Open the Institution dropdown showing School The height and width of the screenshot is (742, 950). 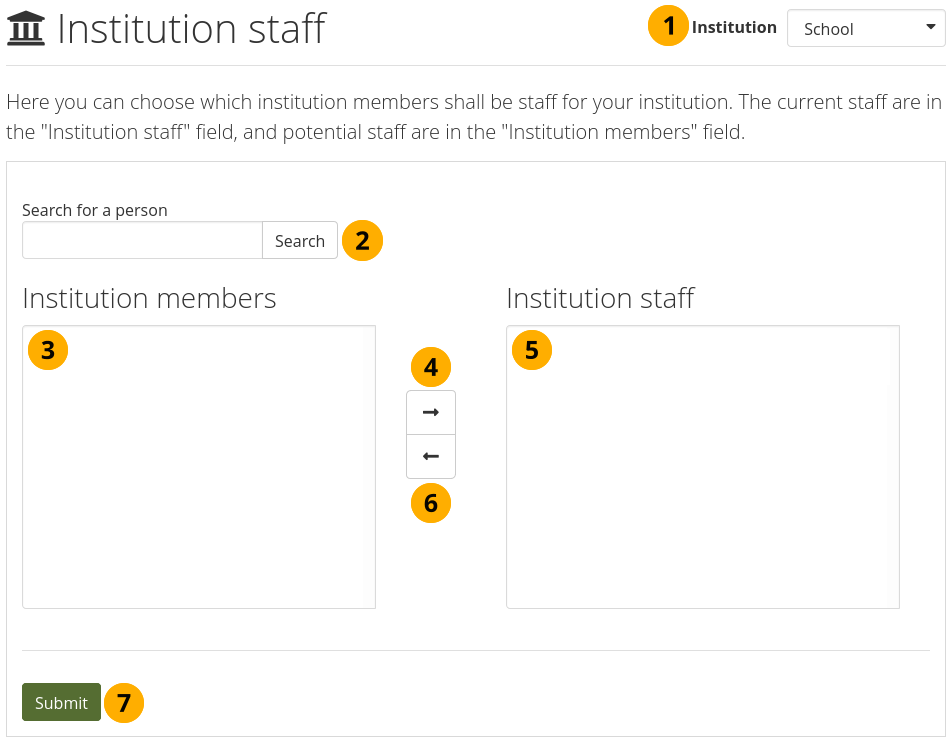(x=866, y=29)
